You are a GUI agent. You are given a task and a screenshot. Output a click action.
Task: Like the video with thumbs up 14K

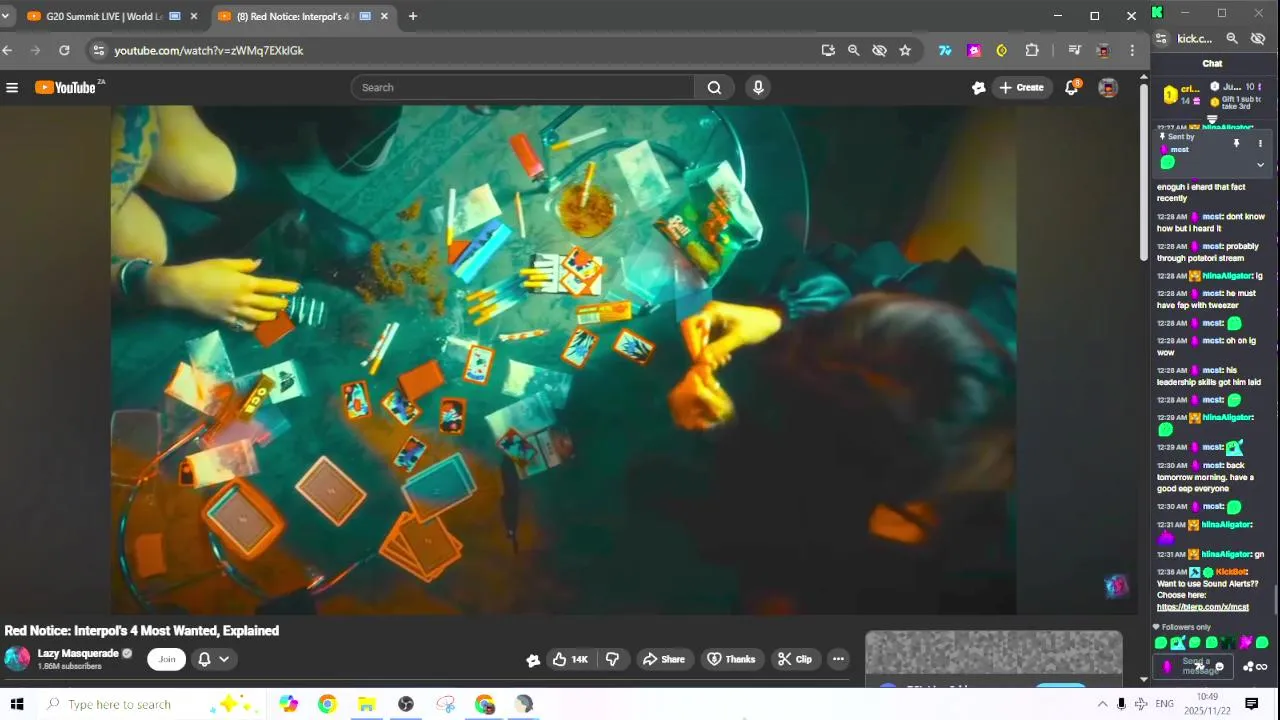pyautogui.click(x=569, y=659)
